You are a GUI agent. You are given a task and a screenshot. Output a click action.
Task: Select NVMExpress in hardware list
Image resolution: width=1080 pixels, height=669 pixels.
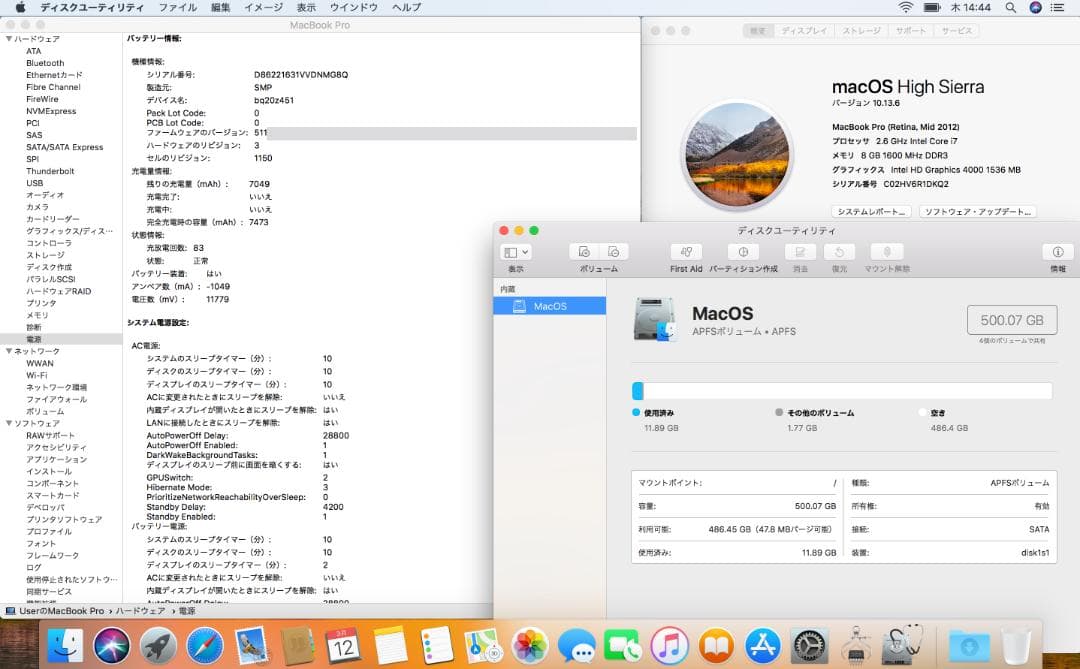tap(51, 111)
